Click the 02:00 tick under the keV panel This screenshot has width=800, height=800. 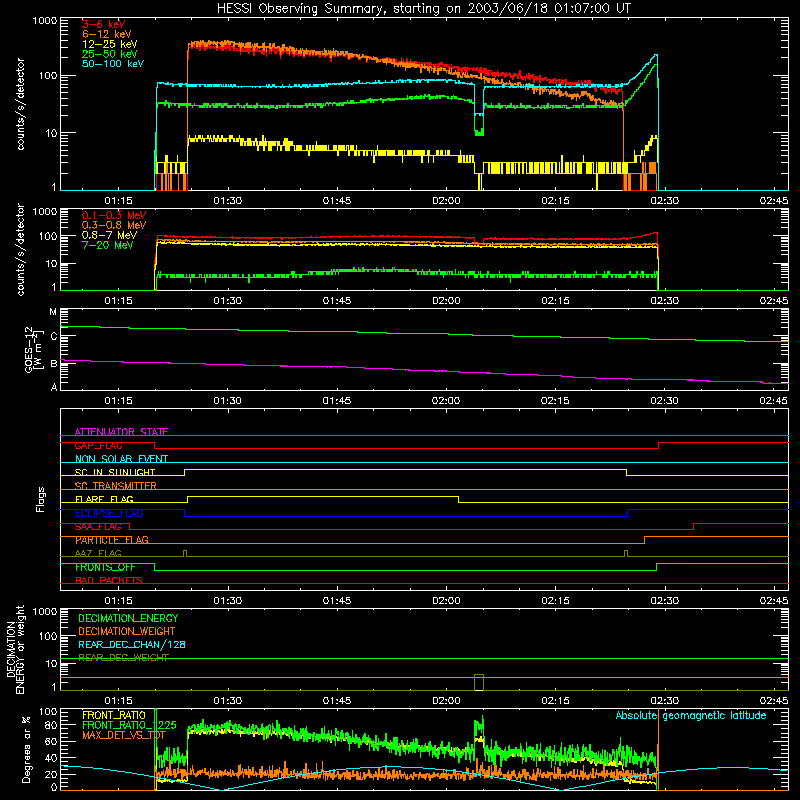tap(446, 201)
